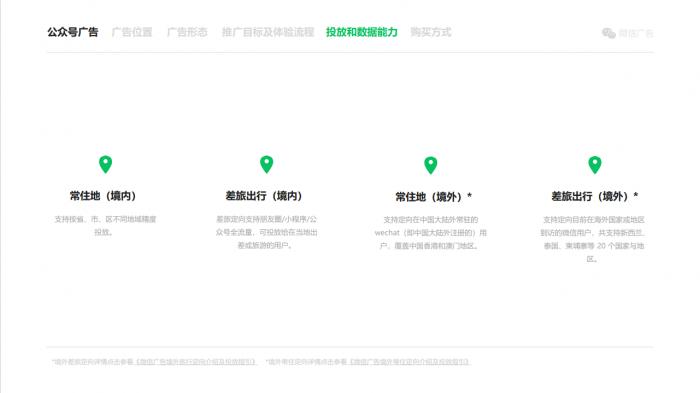Click the pin icon above 差旅出行（境内）
700x393 pixels.
[267, 164]
